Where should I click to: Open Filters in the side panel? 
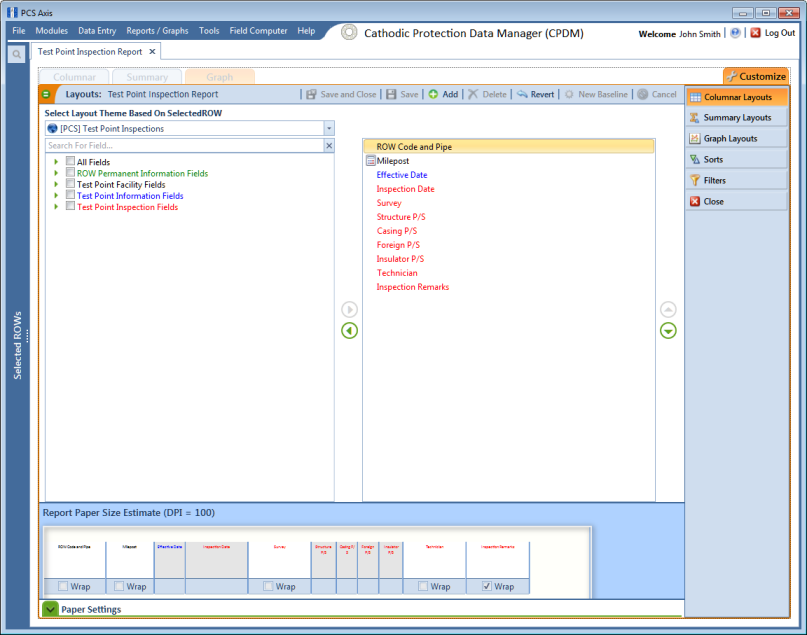[x=736, y=181]
